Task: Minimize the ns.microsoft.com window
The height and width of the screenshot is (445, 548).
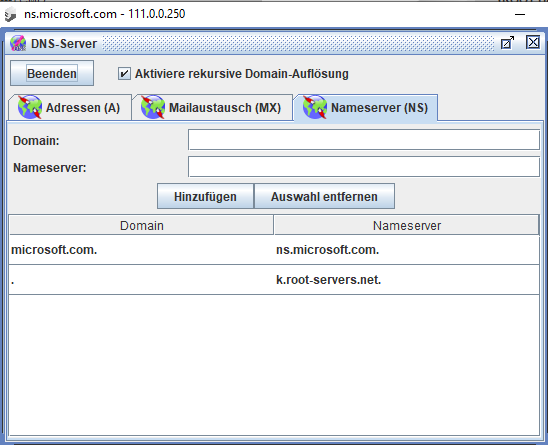Action: click(520, 14)
